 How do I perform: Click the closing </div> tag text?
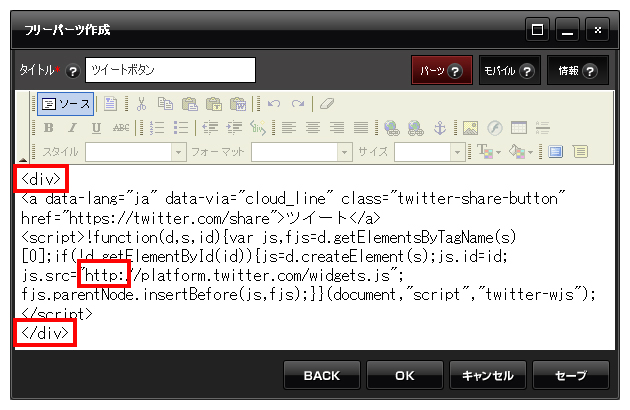point(45,333)
